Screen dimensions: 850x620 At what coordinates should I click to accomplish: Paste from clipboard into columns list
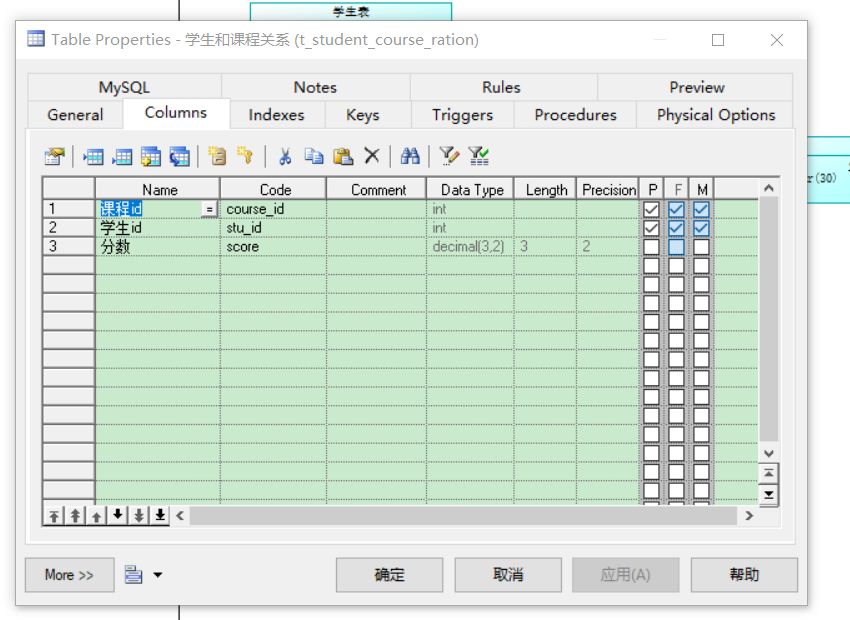pos(343,157)
